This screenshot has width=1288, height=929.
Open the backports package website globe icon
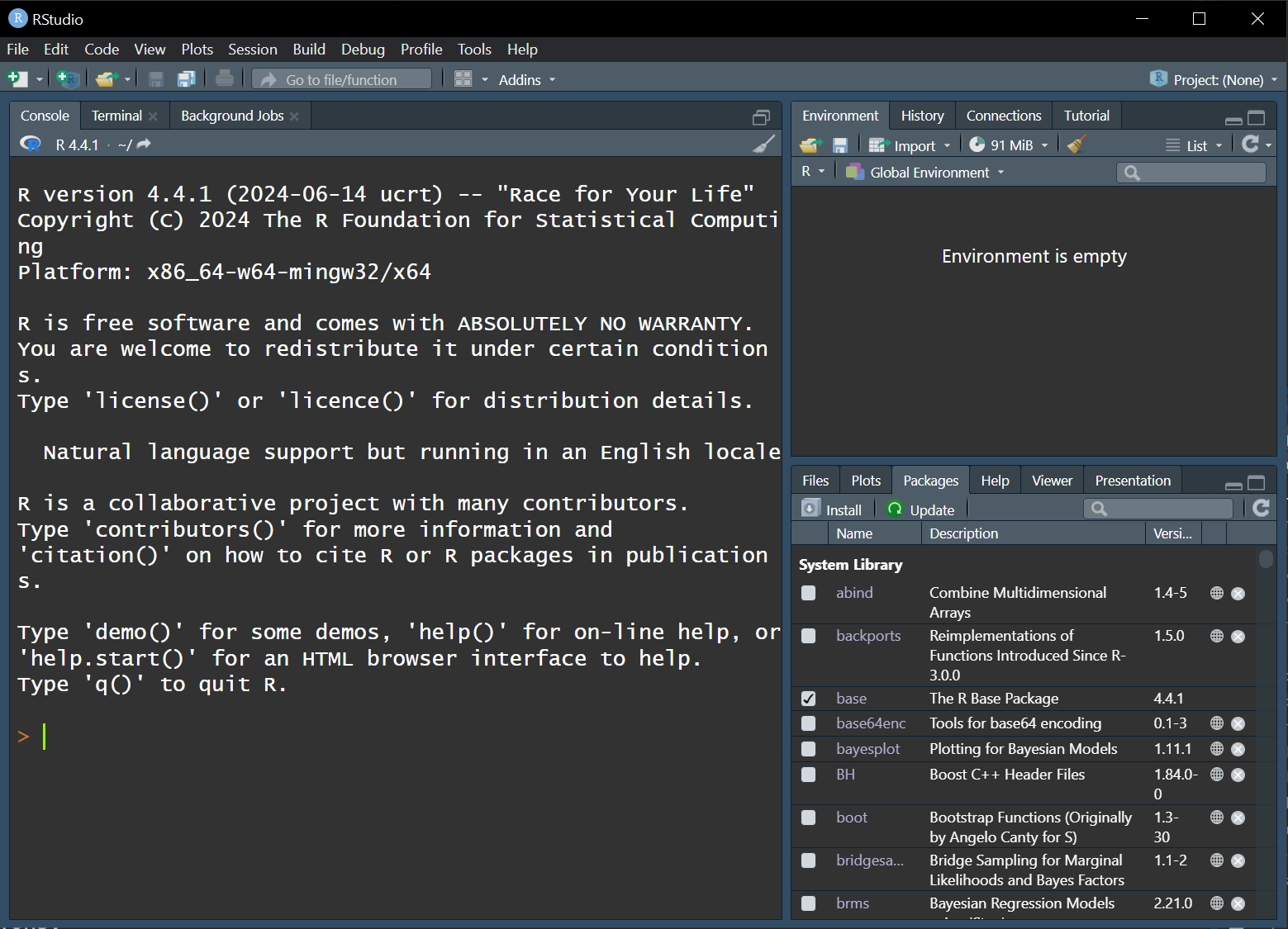click(x=1216, y=636)
